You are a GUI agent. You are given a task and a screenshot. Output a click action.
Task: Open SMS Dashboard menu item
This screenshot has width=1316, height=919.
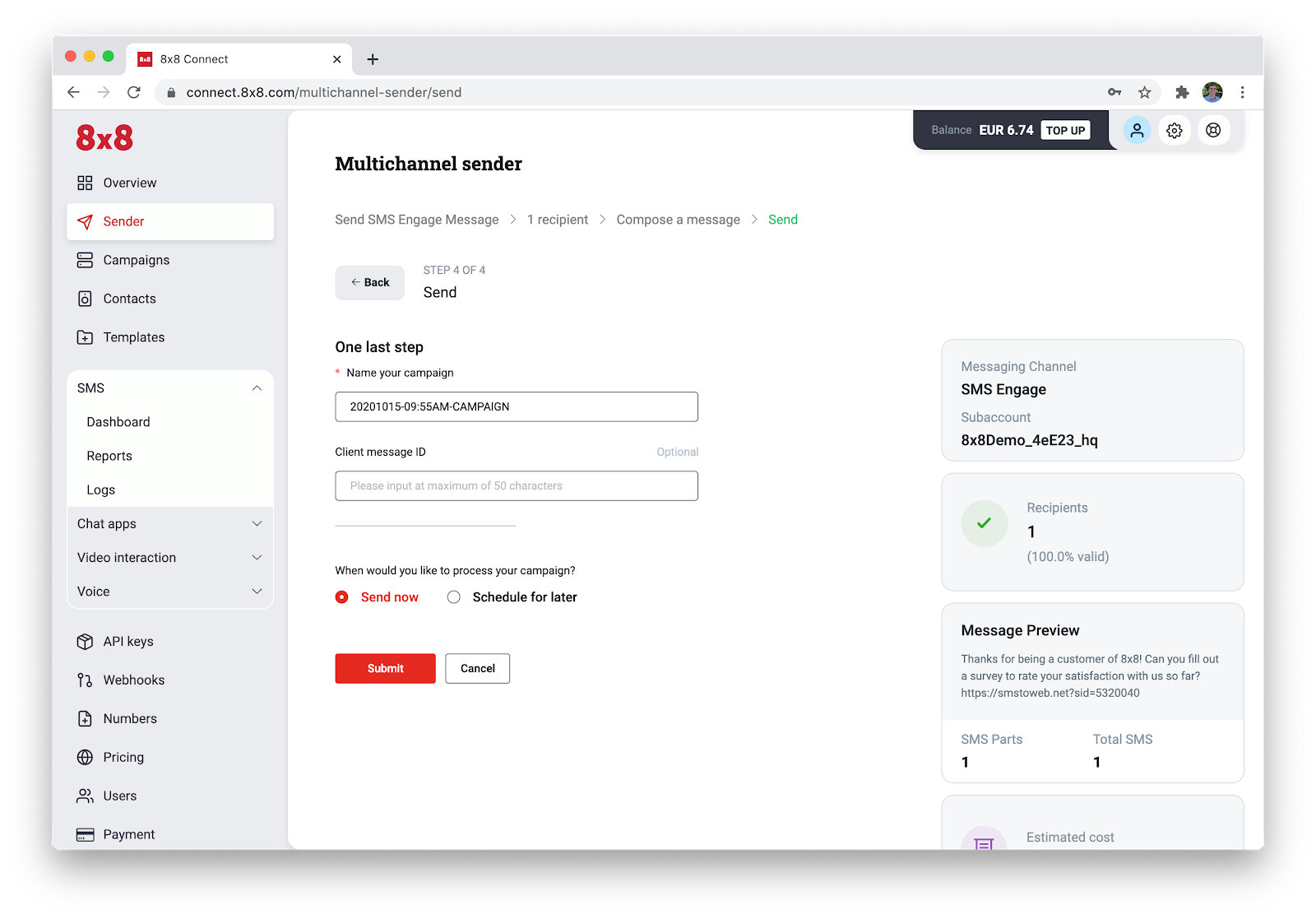(118, 422)
